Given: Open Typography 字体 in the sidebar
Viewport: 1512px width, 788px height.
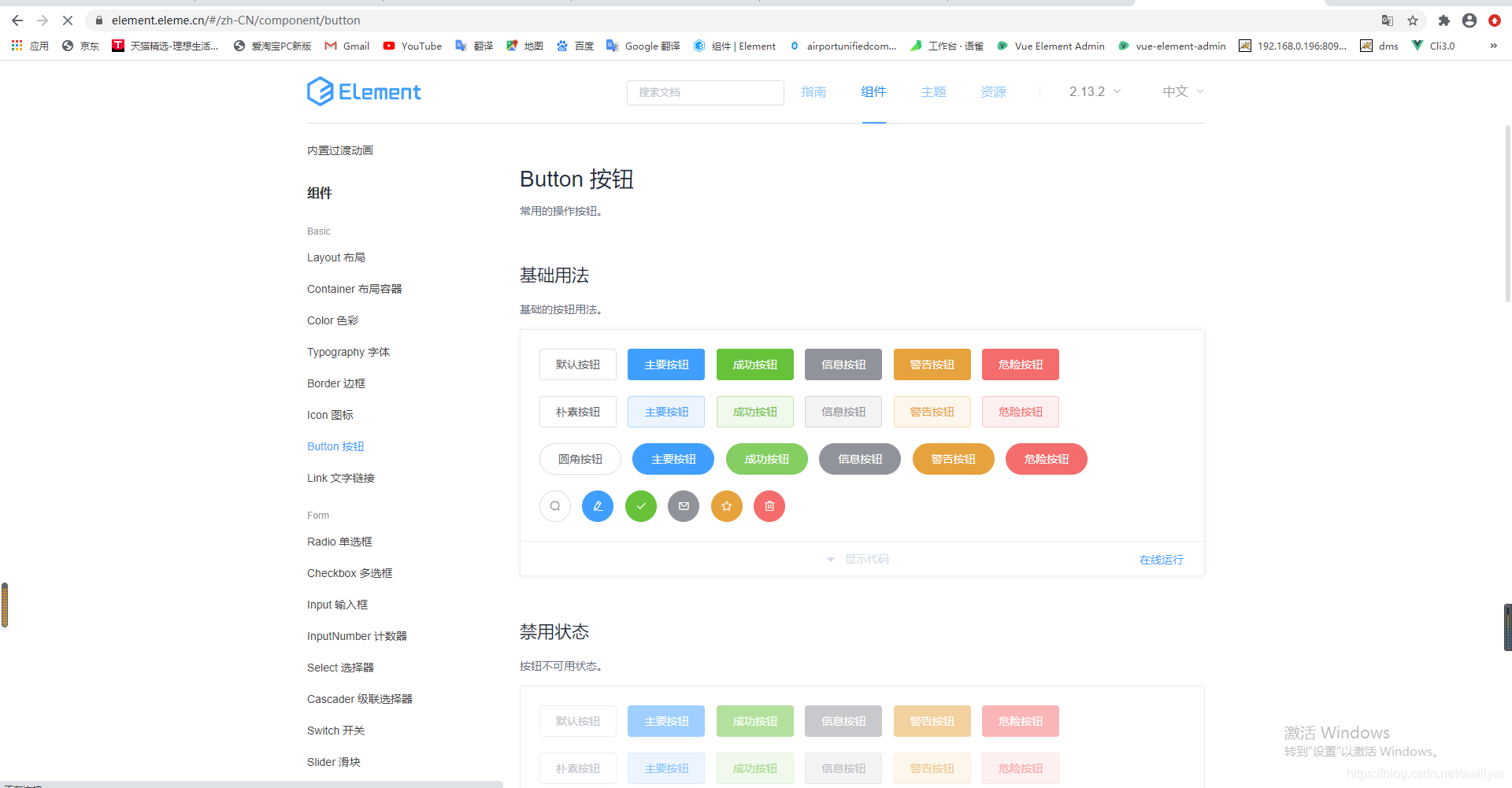Looking at the screenshot, I should pos(349,352).
